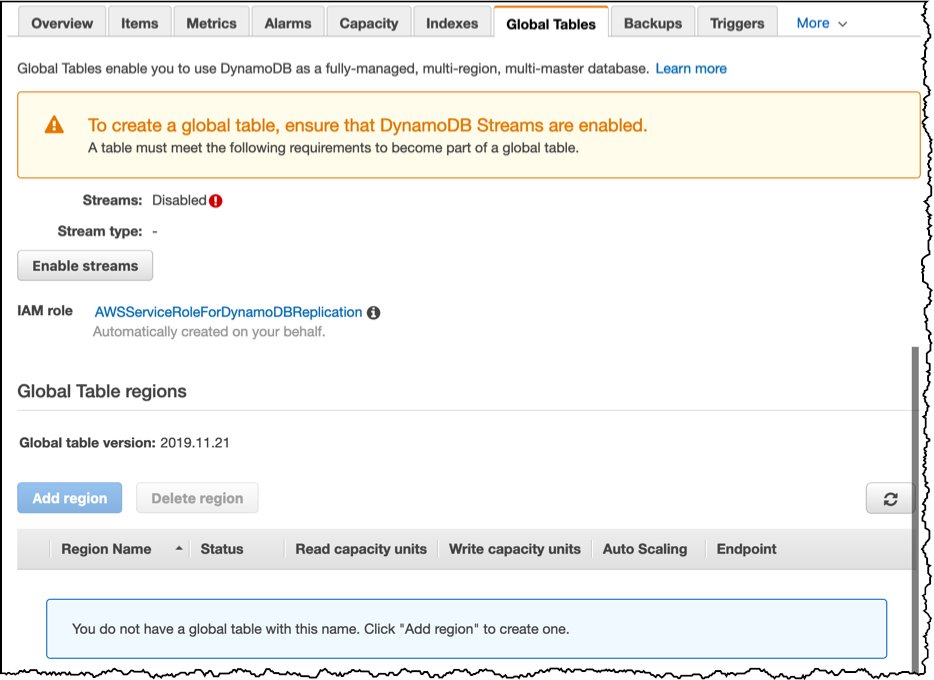Open the Overview tab
Image resolution: width=934 pixels, height=680 pixels.
click(62, 23)
